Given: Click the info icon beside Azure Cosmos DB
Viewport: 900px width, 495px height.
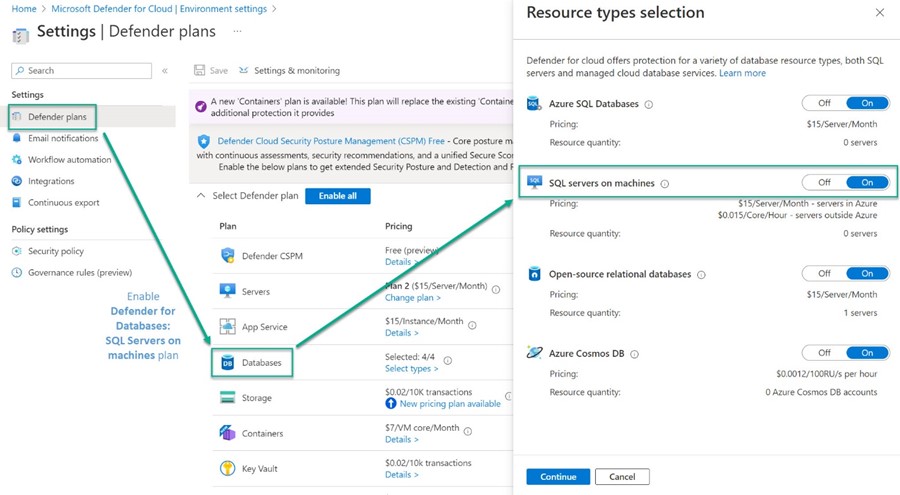Looking at the screenshot, I should click(x=635, y=354).
